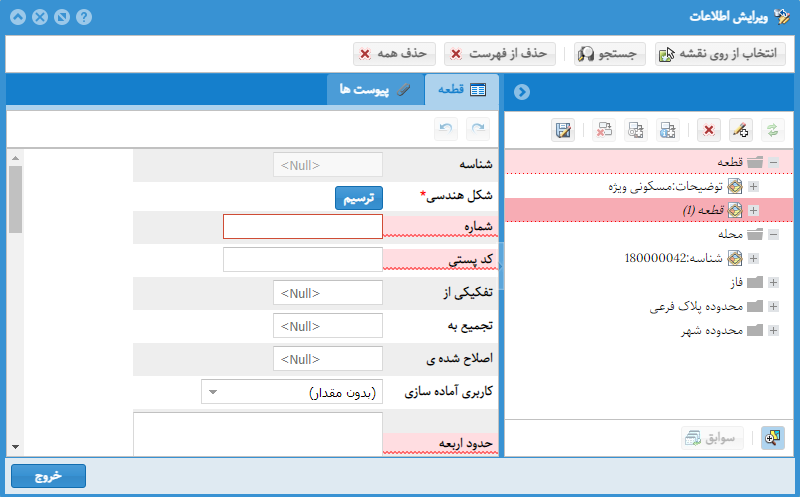Viewport: 800px width, 497px height.
Task: Expand the فاز tree folder
Action: pyautogui.click(x=773, y=282)
